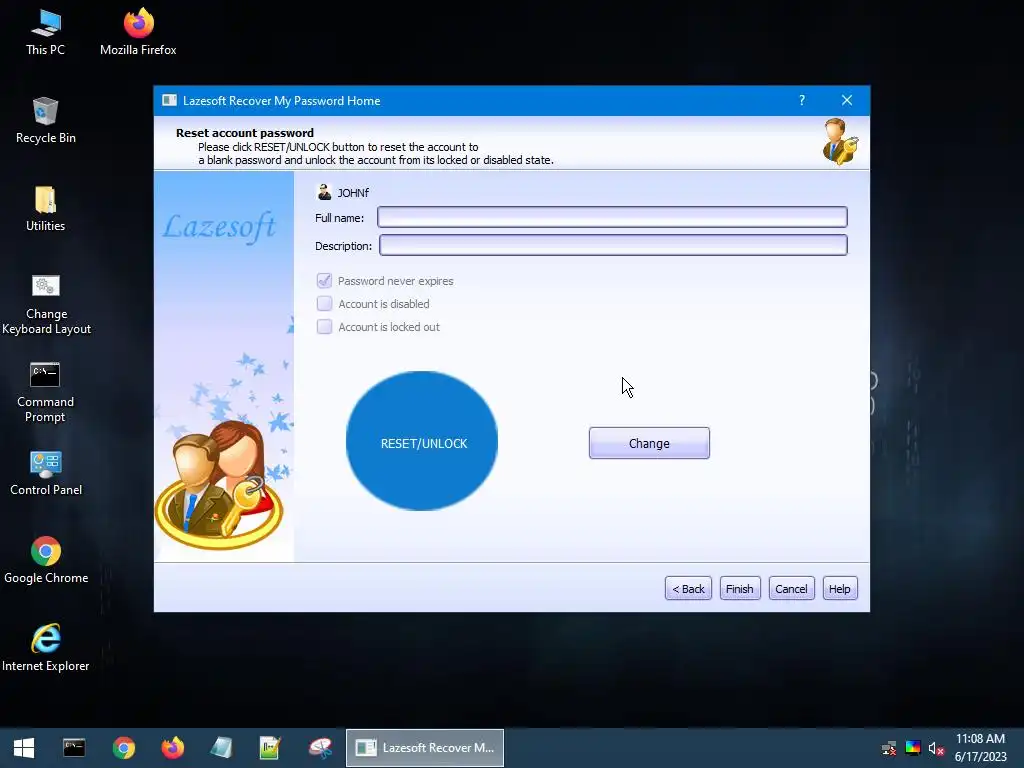1024x768 pixels.
Task: Open the green notepad taskbar icon
Action: click(270, 748)
